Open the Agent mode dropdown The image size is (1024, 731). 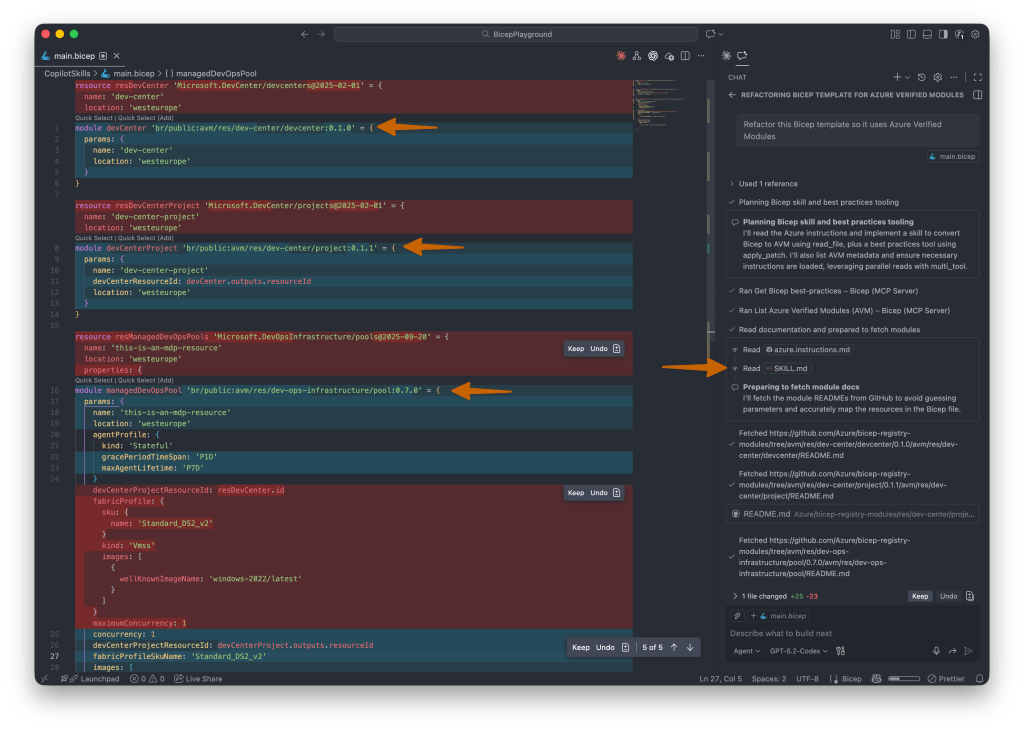(745, 650)
